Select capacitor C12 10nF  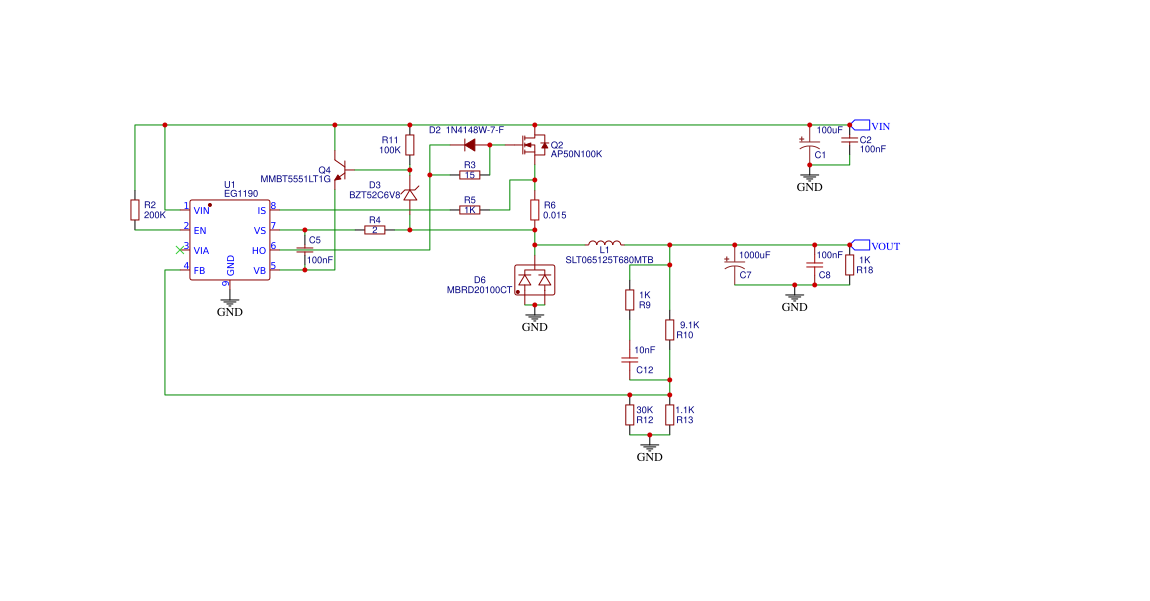[629, 359]
